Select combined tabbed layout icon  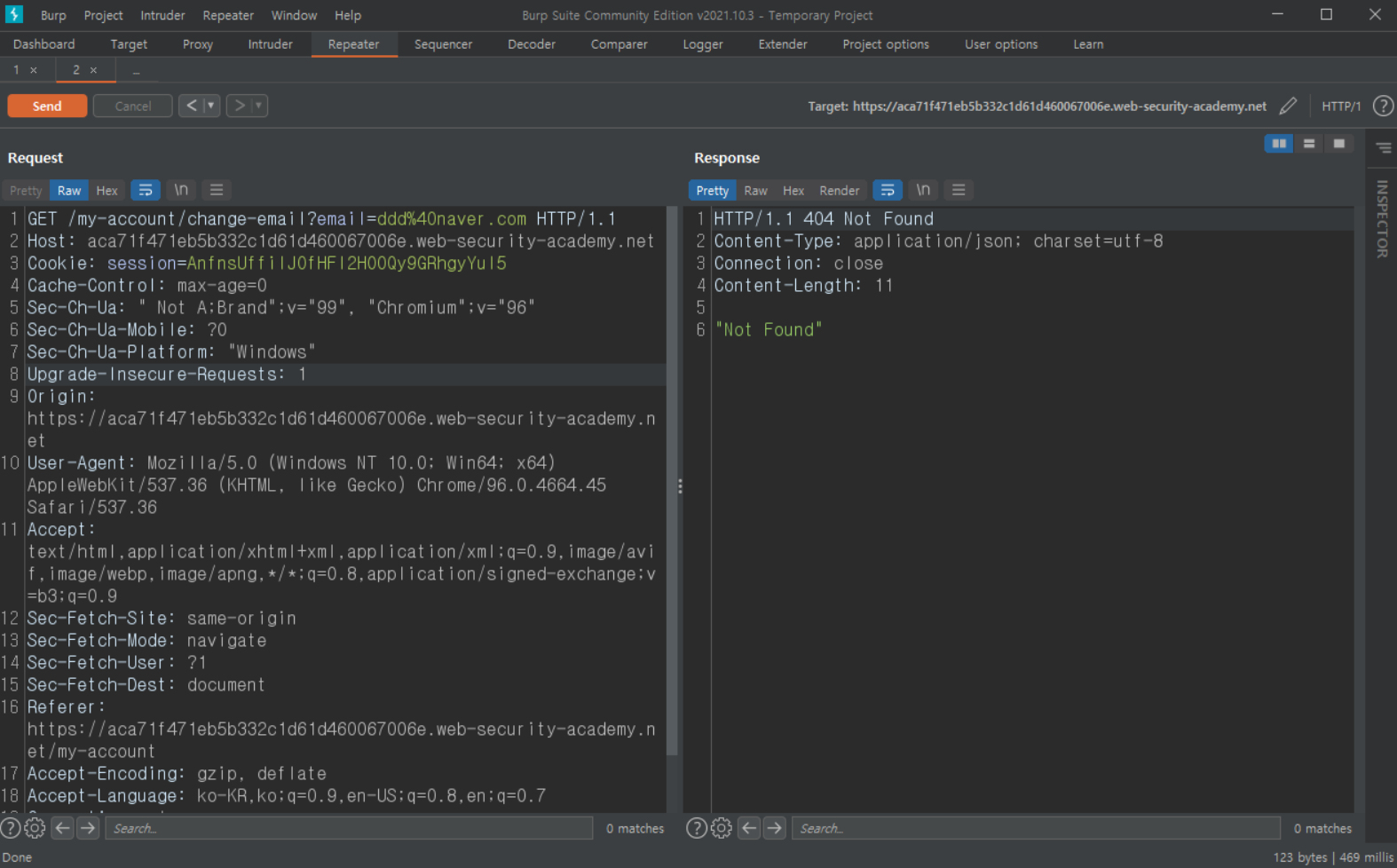(x=1339, y=144)
